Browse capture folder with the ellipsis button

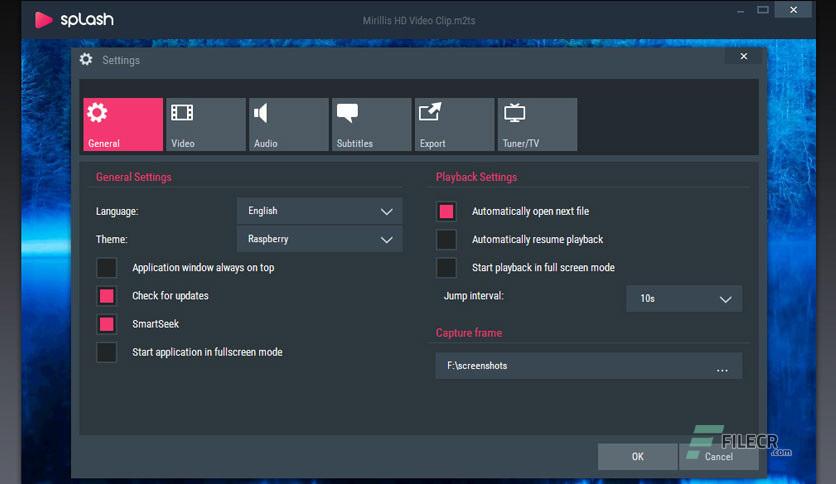722,368
